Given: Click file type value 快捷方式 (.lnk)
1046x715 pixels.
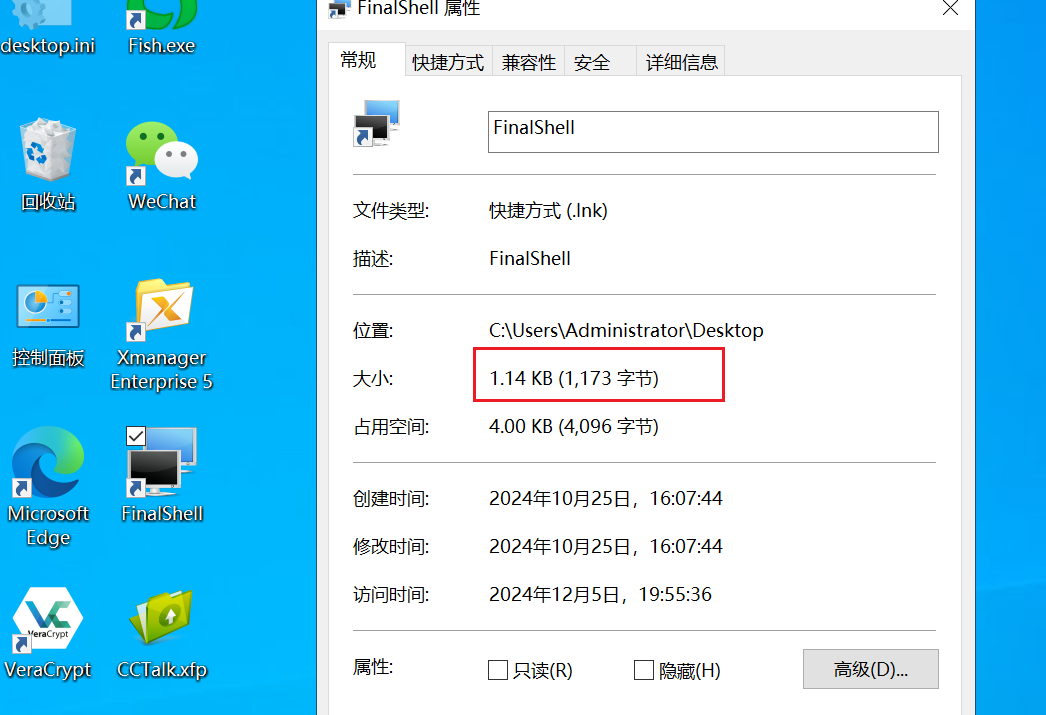Looking at the screenshot, I should pyautogui.click(x=548, y=211).
